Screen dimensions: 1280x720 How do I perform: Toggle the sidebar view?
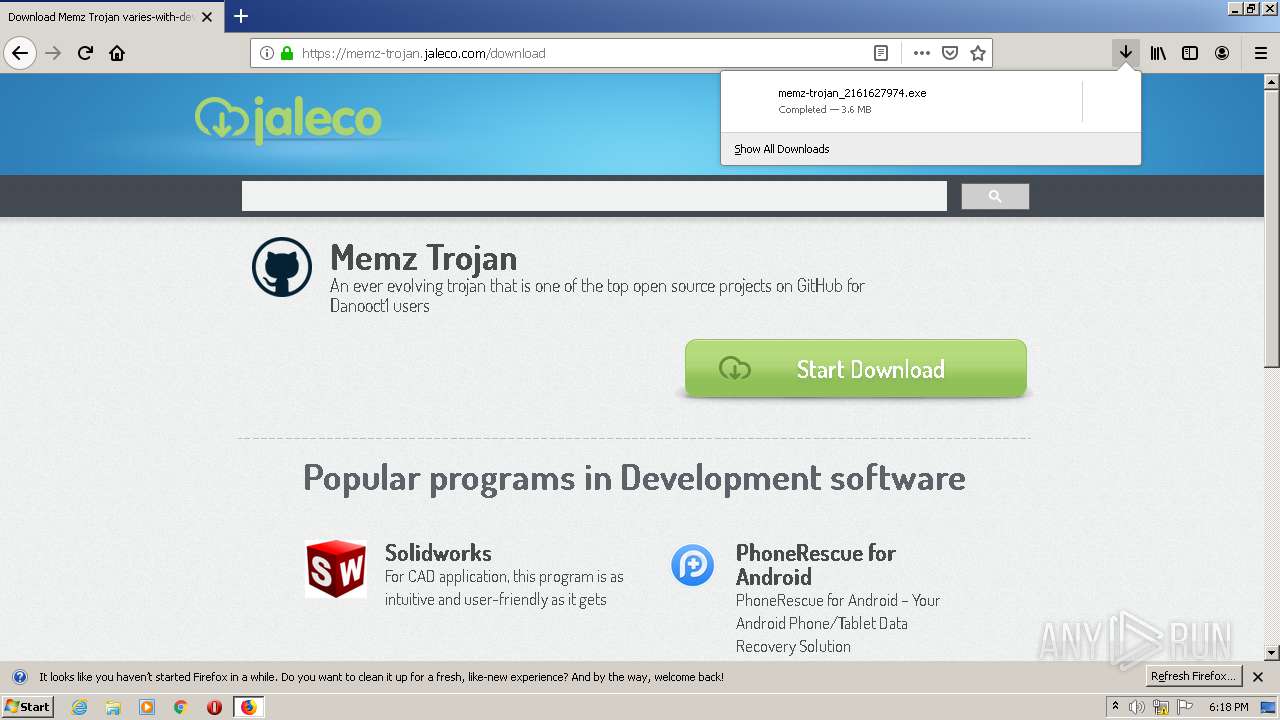[1190, 53]
